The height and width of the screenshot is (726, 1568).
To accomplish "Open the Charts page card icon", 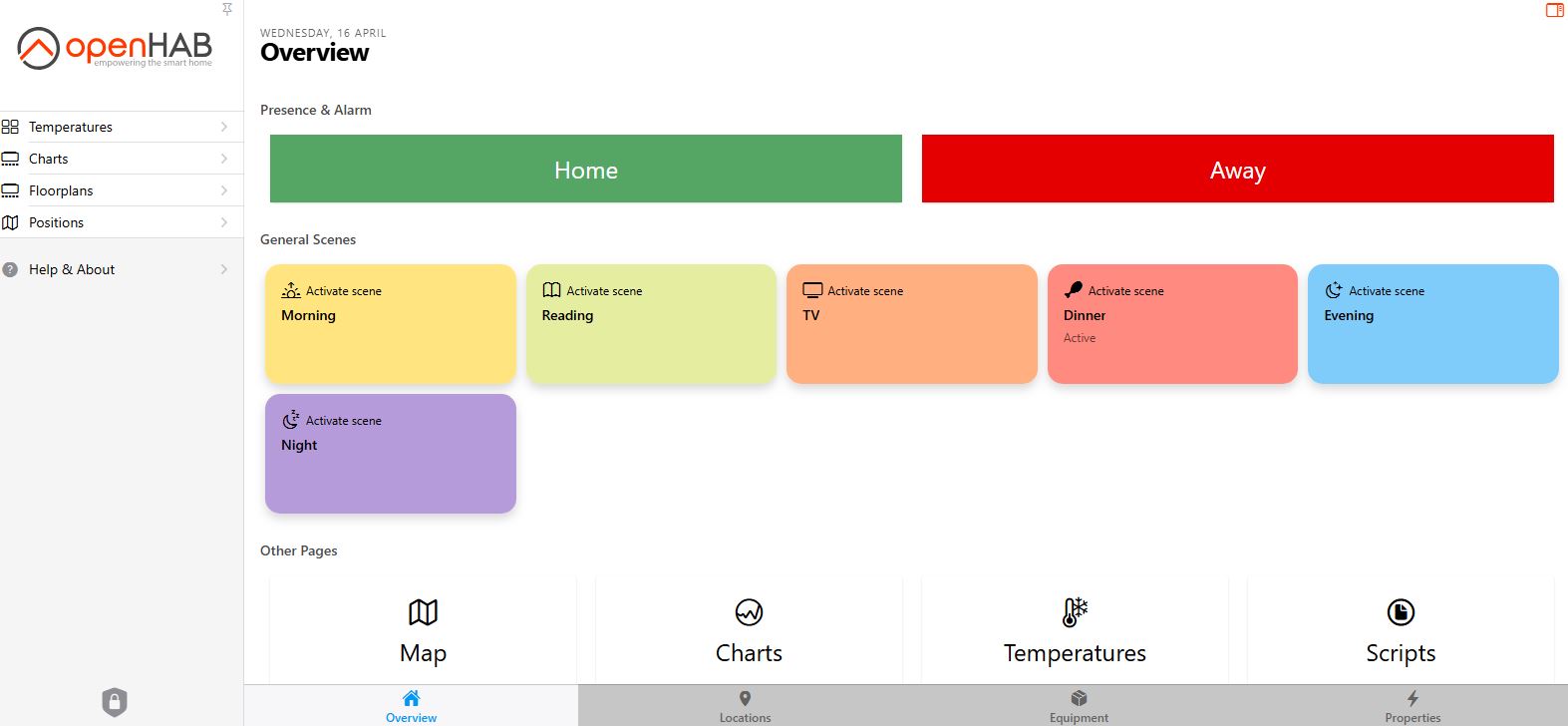I will (749, 612).
